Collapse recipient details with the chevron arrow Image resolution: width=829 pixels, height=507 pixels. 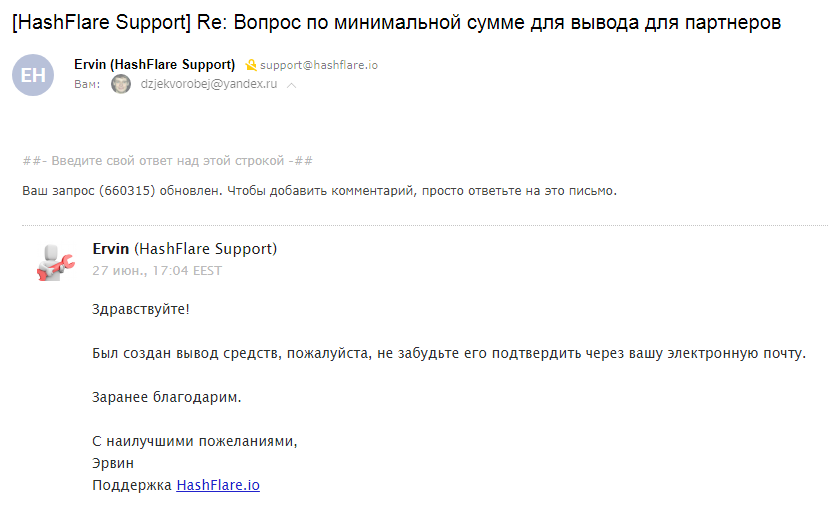pyautogui.click(x=291, y=85)
